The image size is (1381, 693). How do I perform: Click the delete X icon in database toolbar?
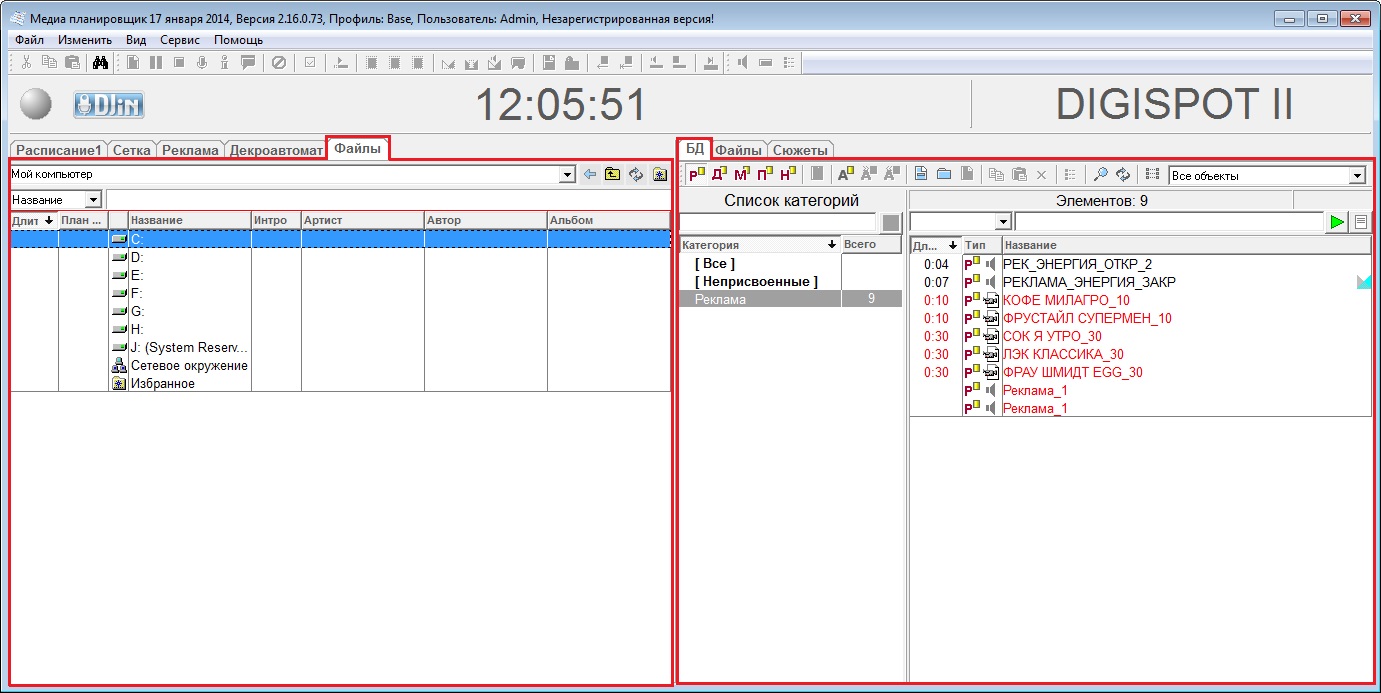coord(1041,174)
